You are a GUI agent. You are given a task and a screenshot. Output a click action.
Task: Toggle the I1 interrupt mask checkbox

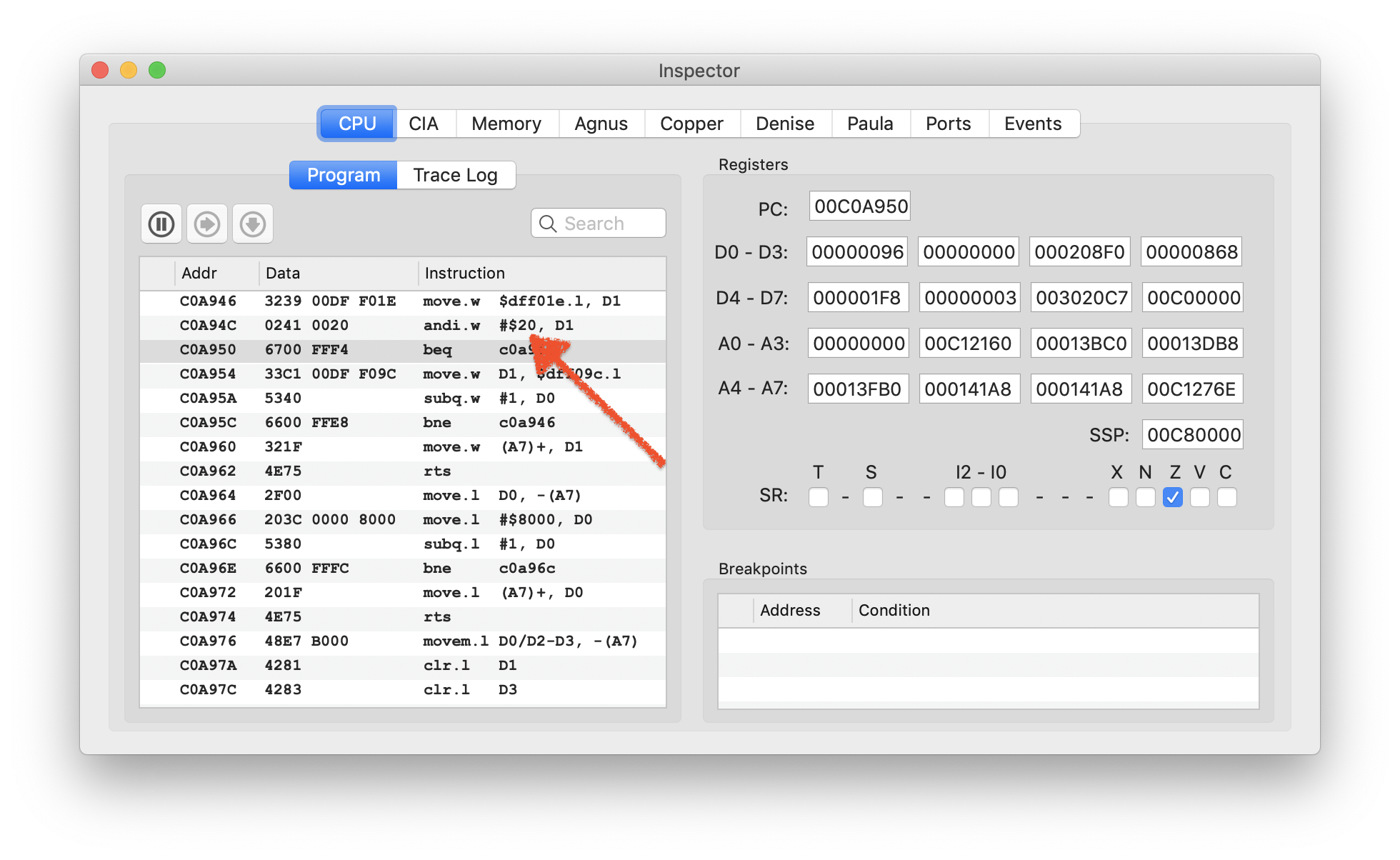pos(981,497)
